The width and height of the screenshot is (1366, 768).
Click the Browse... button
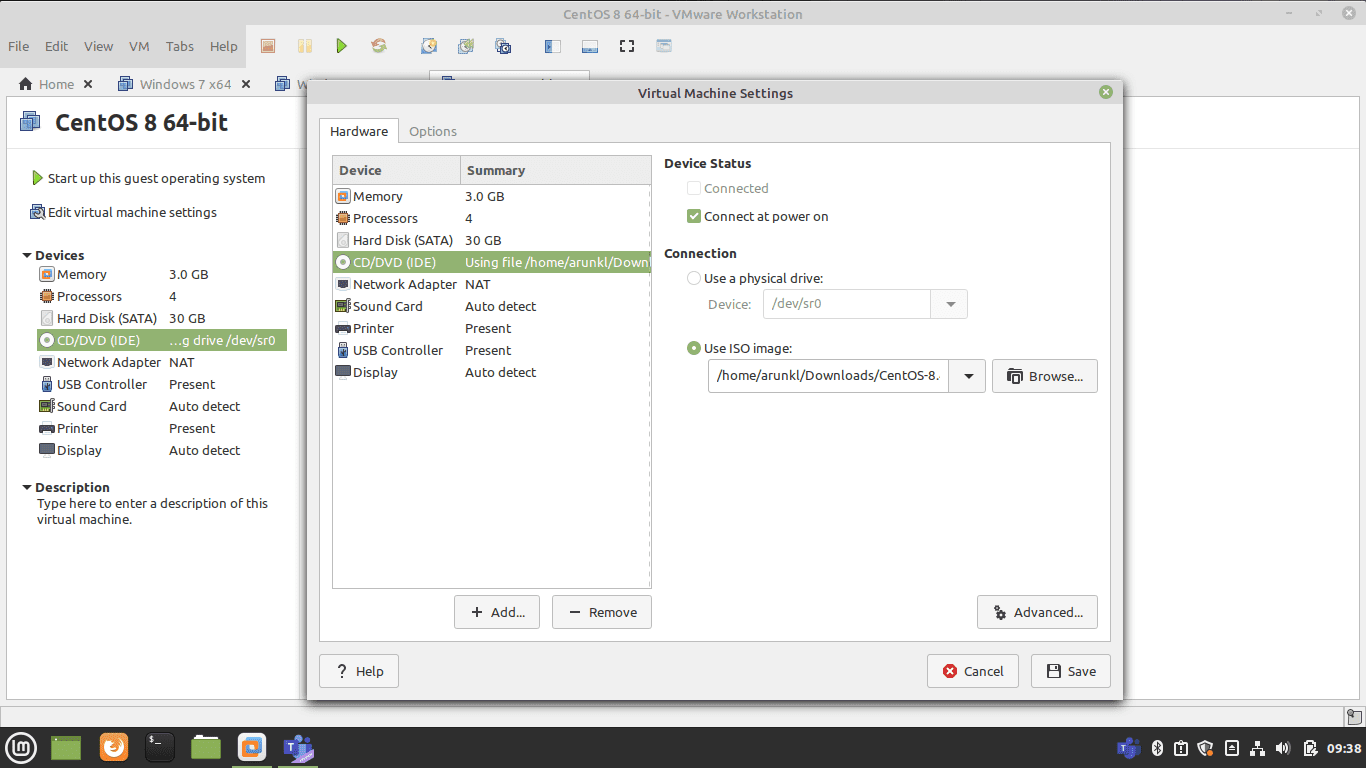pos(1045,376)
